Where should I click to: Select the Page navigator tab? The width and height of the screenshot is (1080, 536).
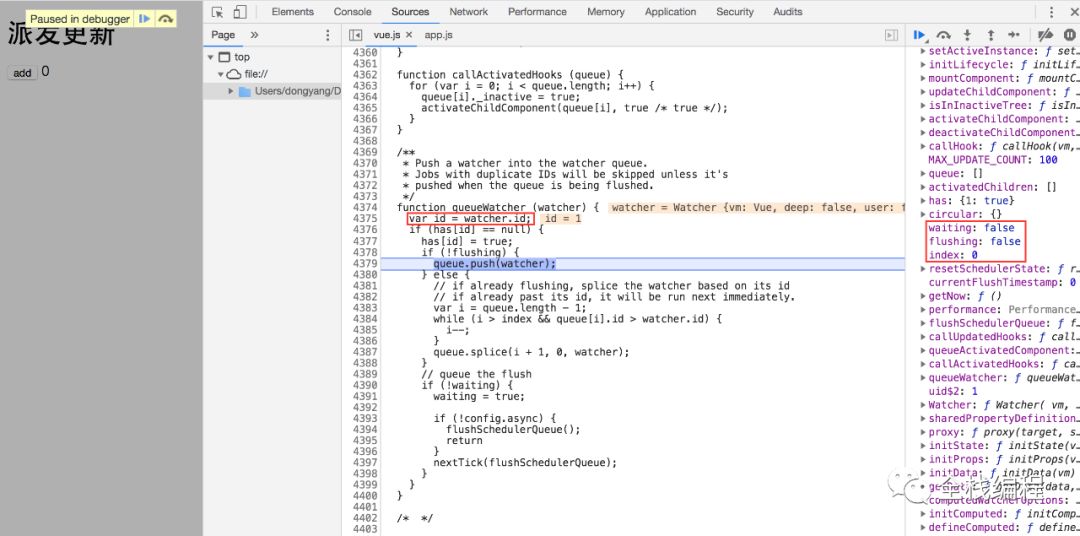click(223, 35)
